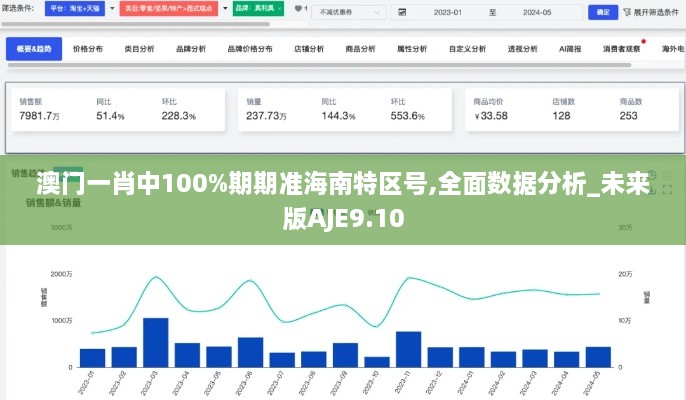Click the blue 确定 button

[602, 13]
